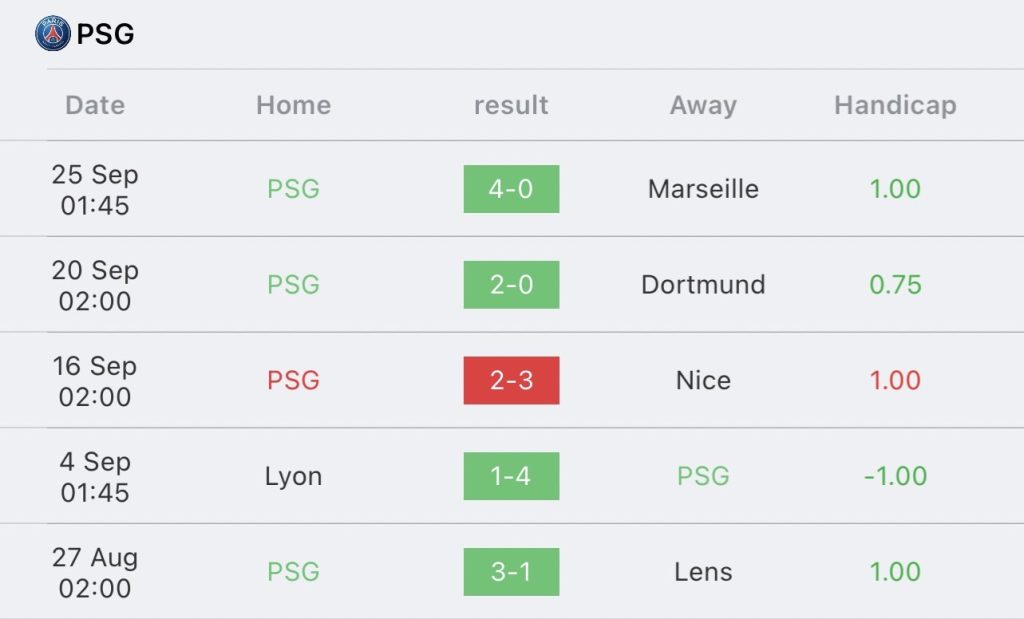
Task: Click the PSG club crest icon
Action: coord(53,34)
